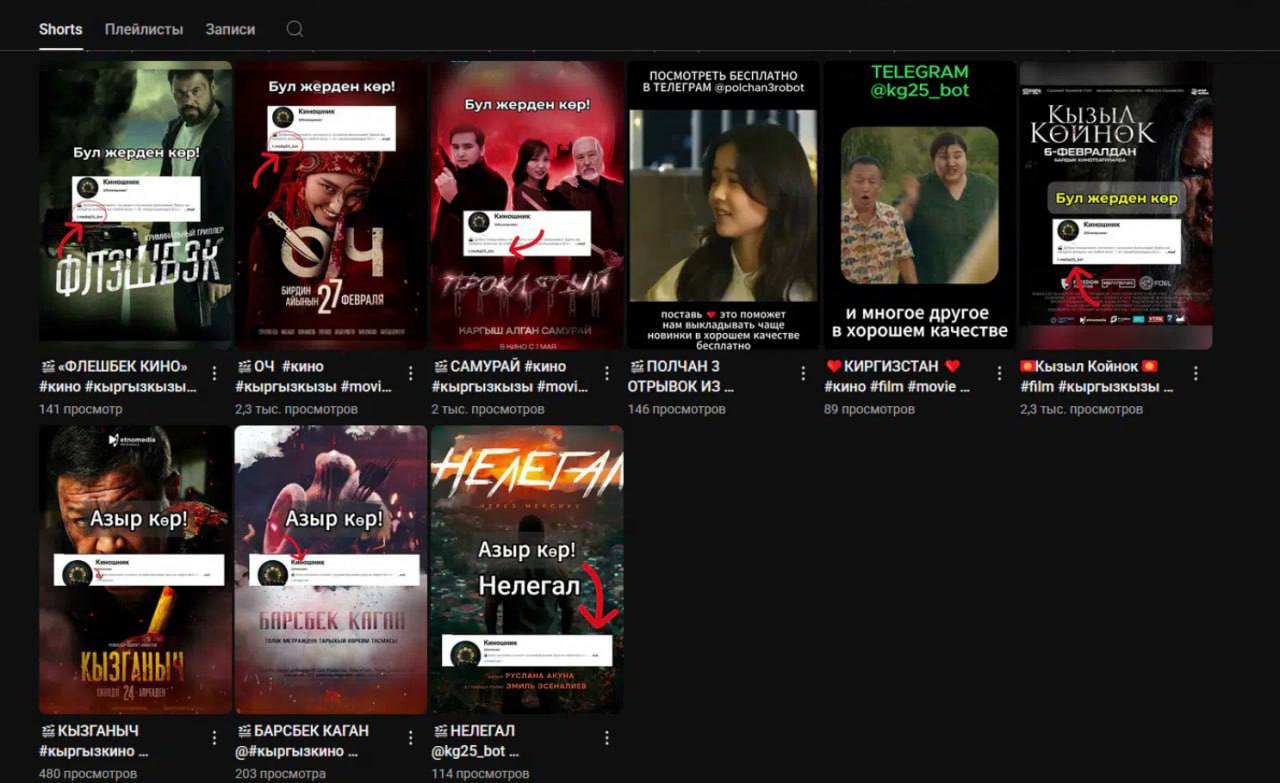1280x783 pixels.
Task: Open three-dot menu for БАРСБЕК КАГАН short
Action: point(410,738)
